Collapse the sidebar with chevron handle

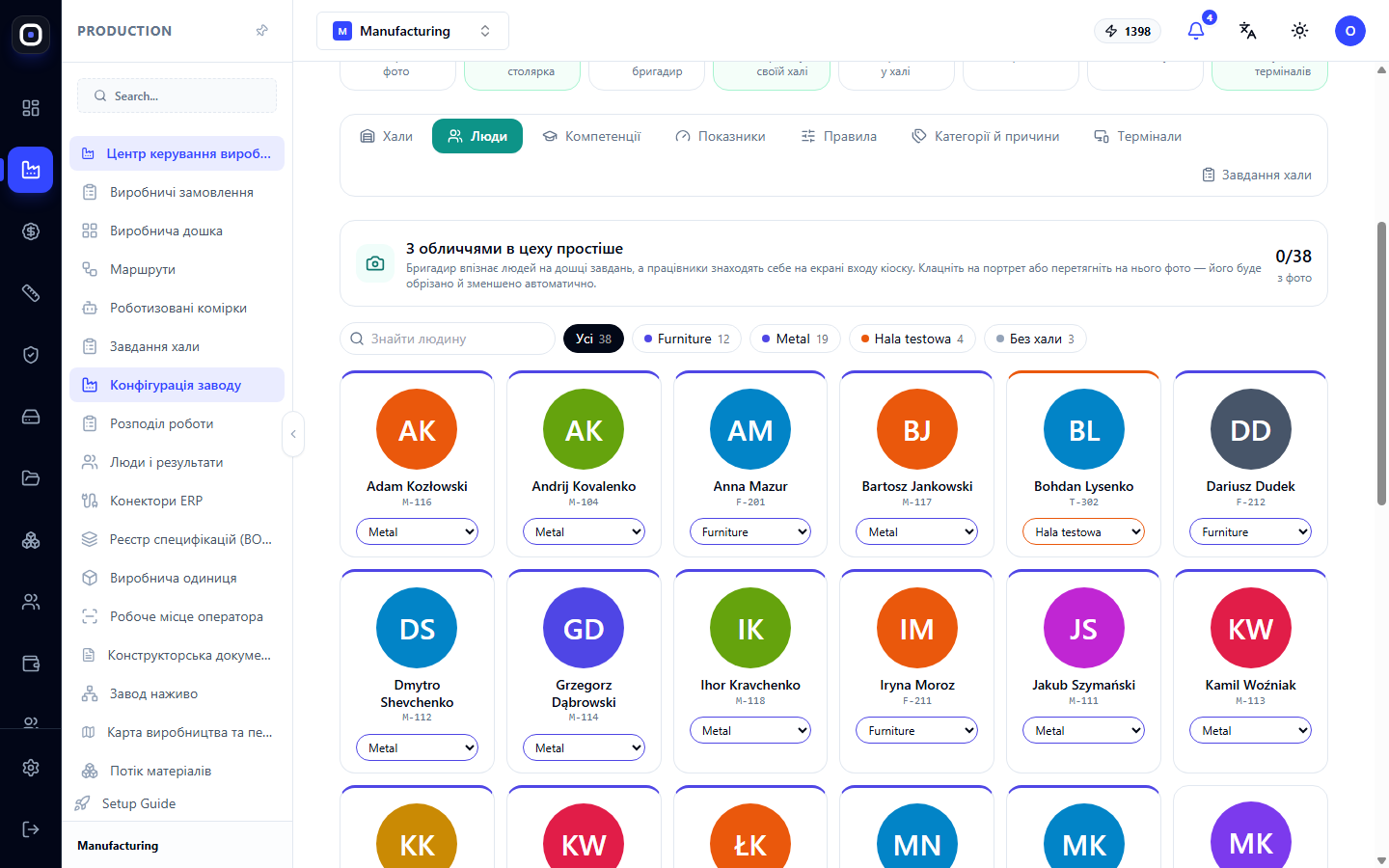coord(293,434)
